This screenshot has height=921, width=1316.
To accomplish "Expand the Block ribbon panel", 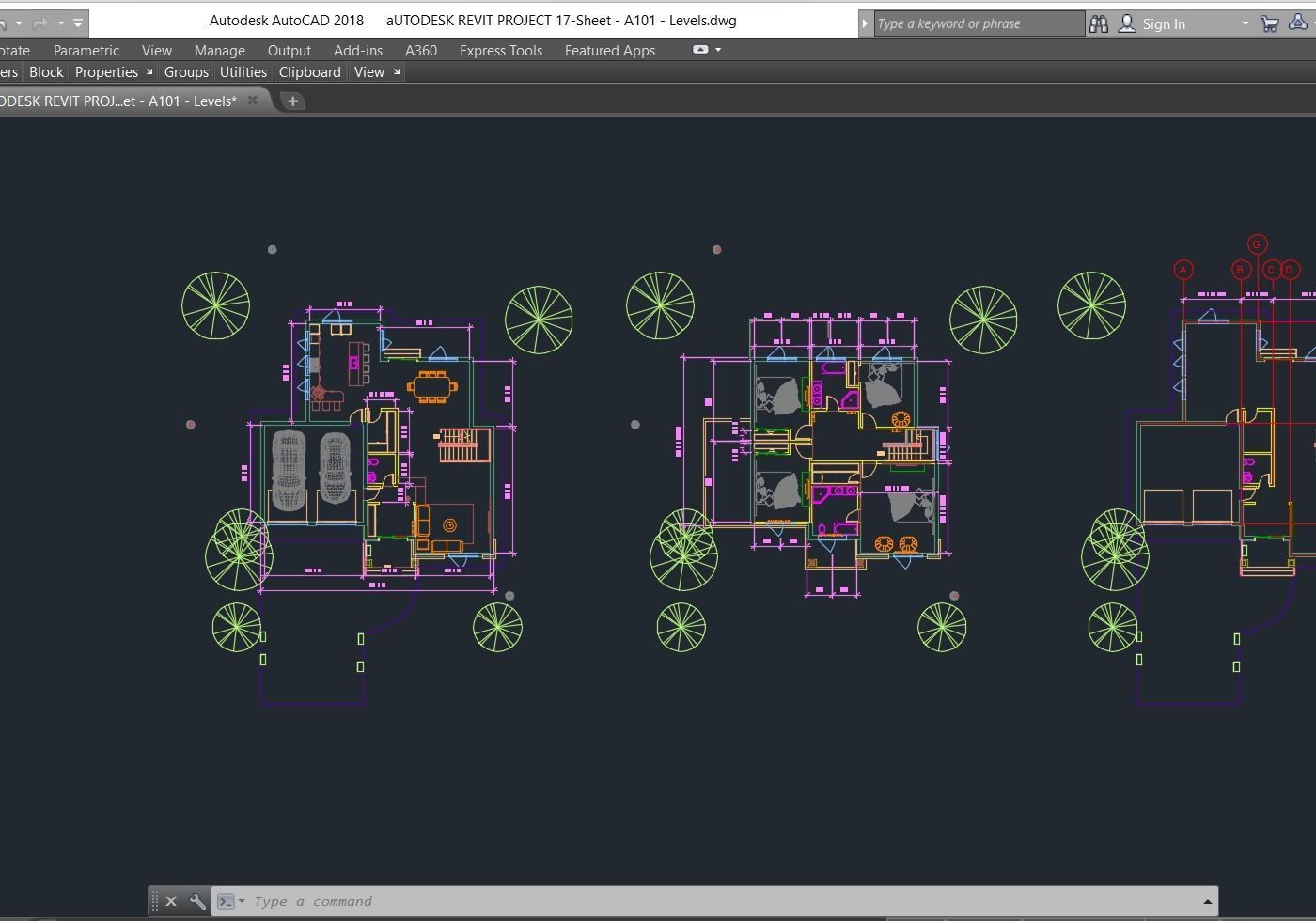I will 46,72.
